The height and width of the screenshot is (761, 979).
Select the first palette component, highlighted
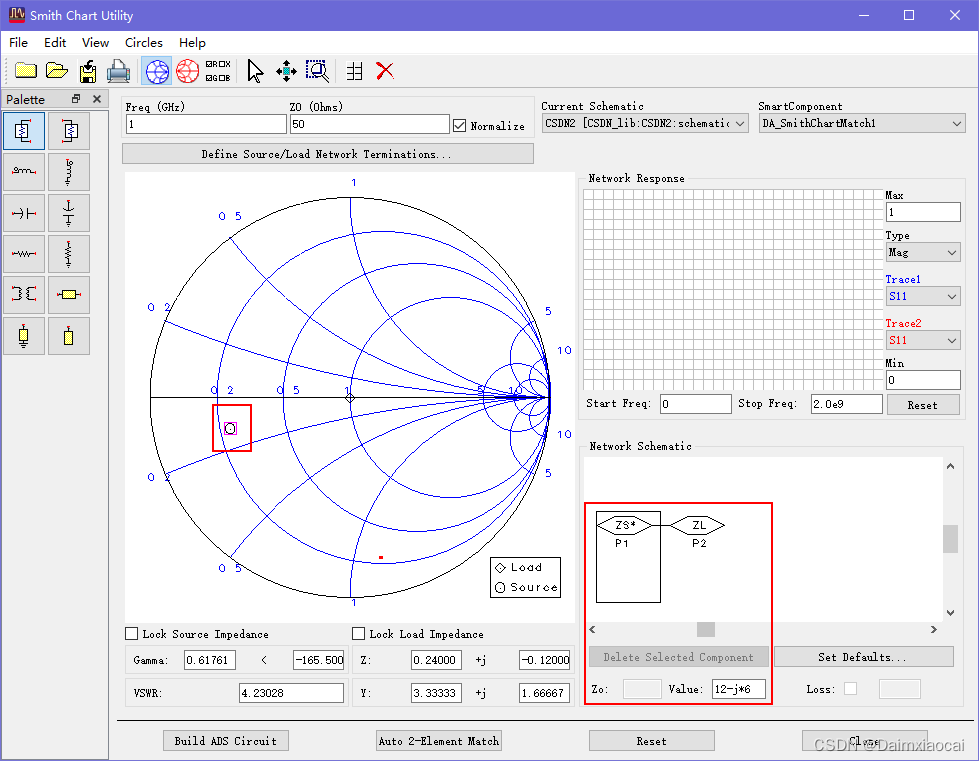coord(24,131)
